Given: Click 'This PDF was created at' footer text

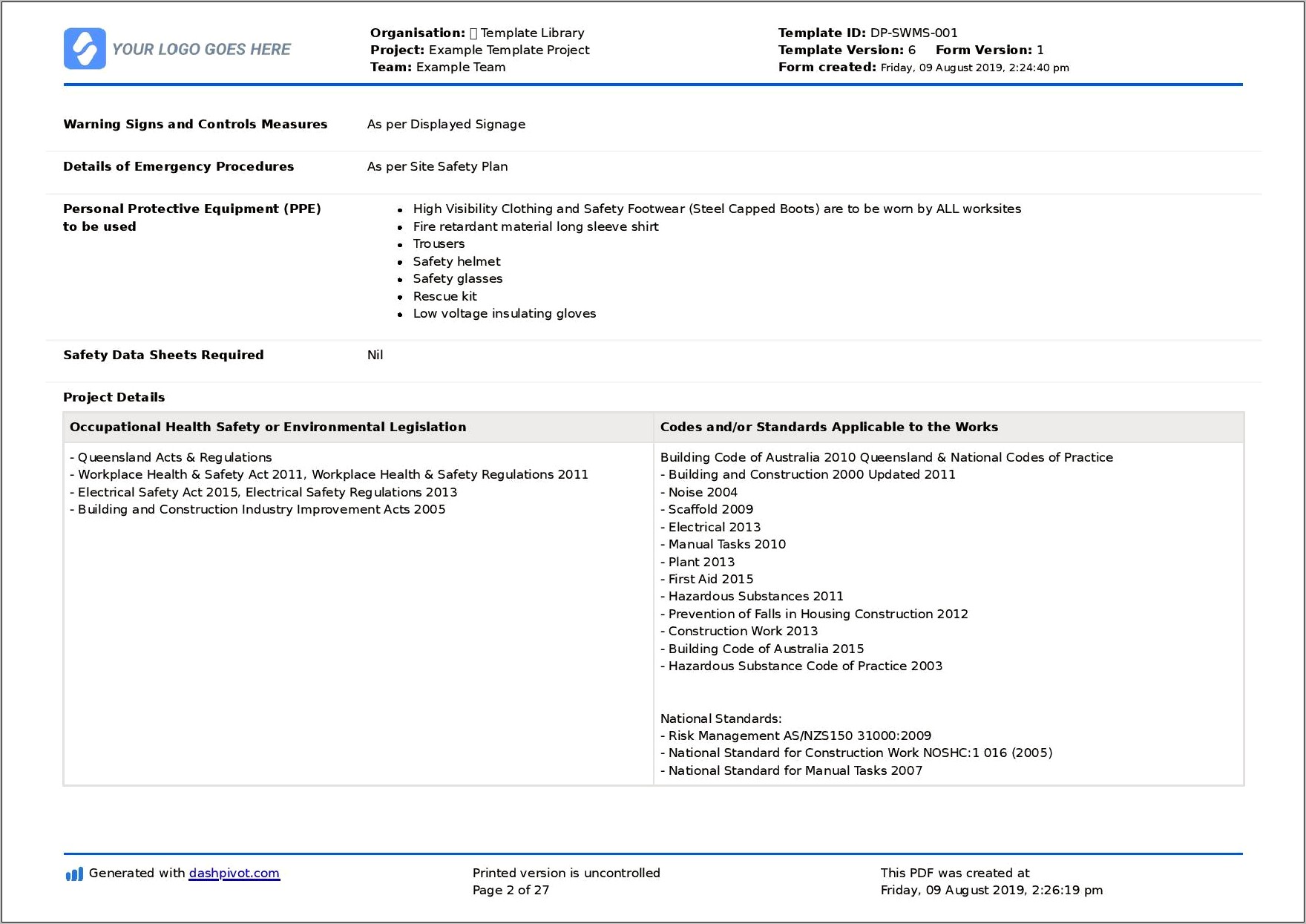Looking at the screenshot, I should 955,873.
